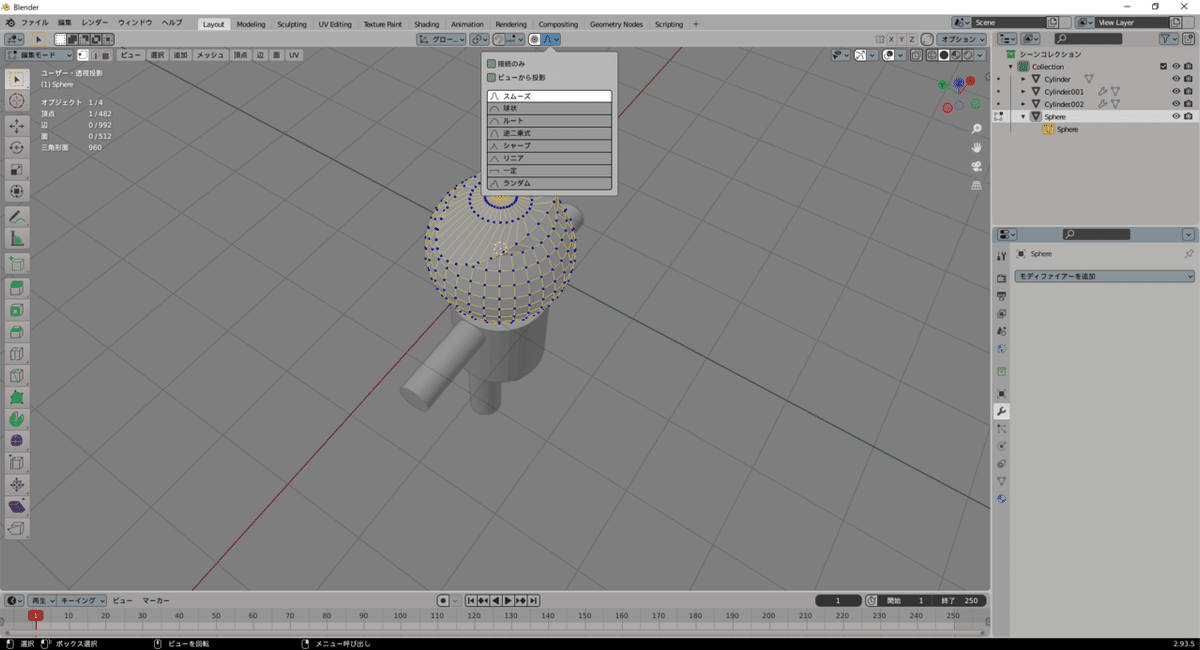Open the オプション dropdown
This screenshot has width=1200, height=650.
point(962,39)
